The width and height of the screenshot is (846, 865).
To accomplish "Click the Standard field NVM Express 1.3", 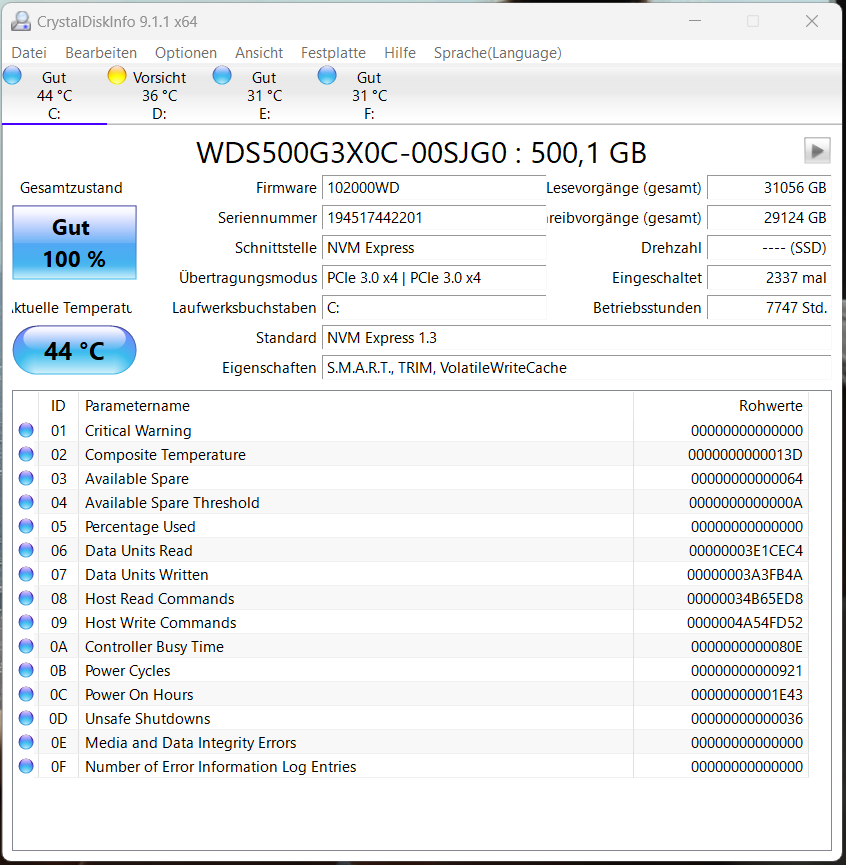I will tap(577, 338).
